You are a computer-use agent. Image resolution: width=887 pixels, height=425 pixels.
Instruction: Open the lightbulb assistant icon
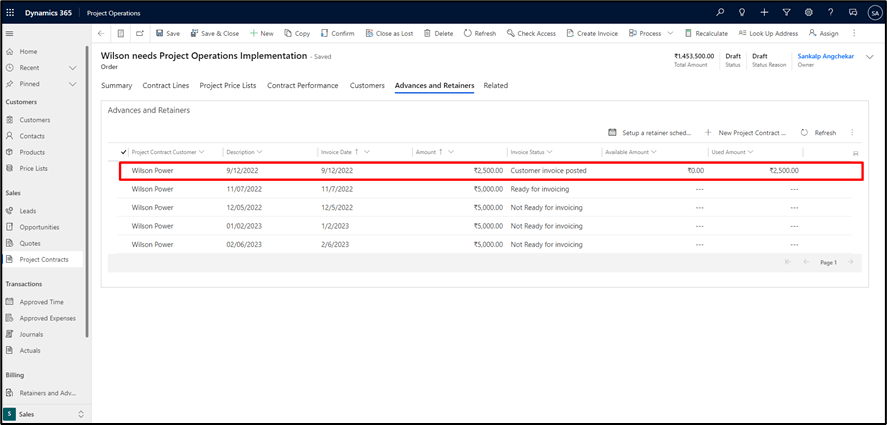742,13
